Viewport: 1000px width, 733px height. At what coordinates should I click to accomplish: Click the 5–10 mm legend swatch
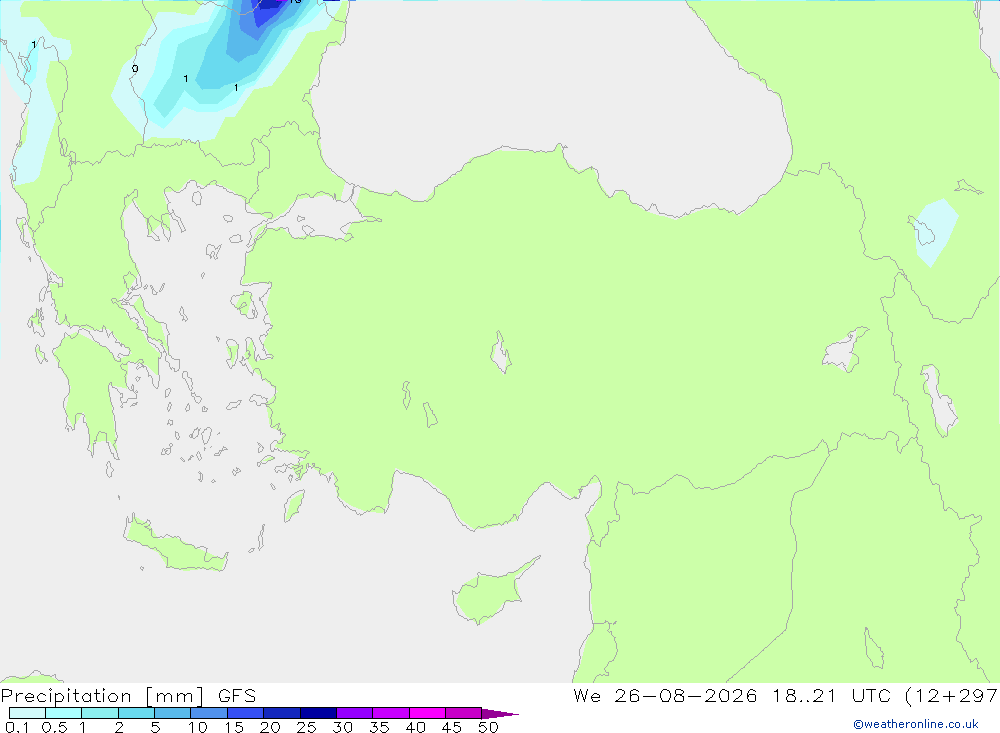172,713
